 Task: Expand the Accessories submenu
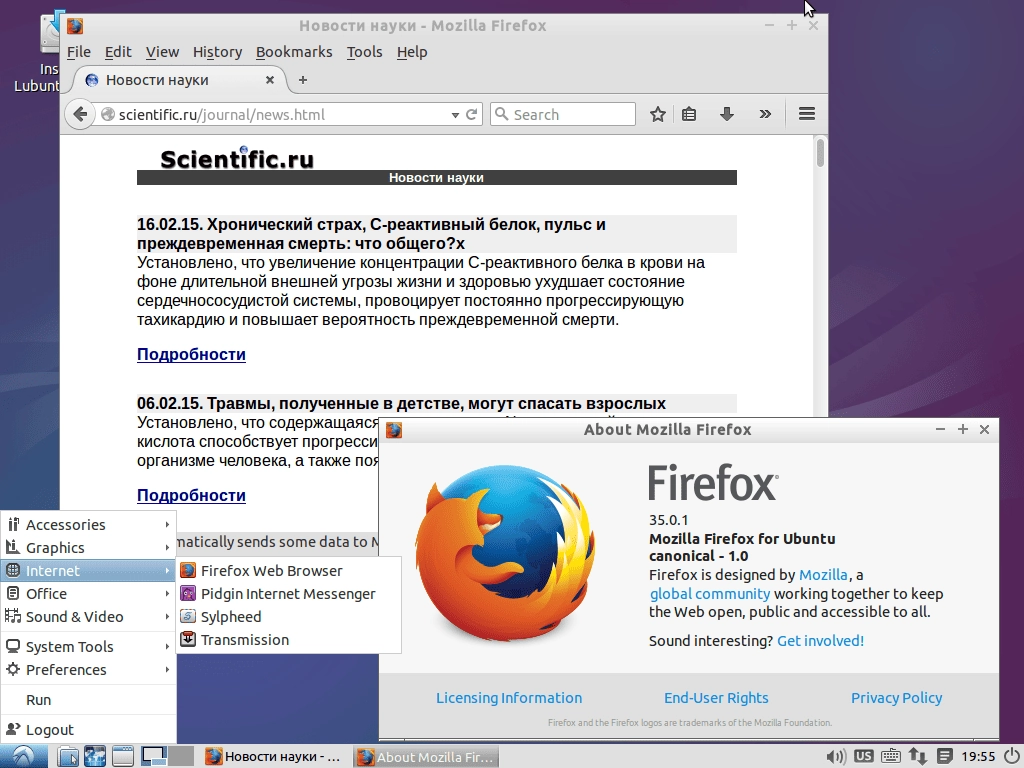coord(89,524)
